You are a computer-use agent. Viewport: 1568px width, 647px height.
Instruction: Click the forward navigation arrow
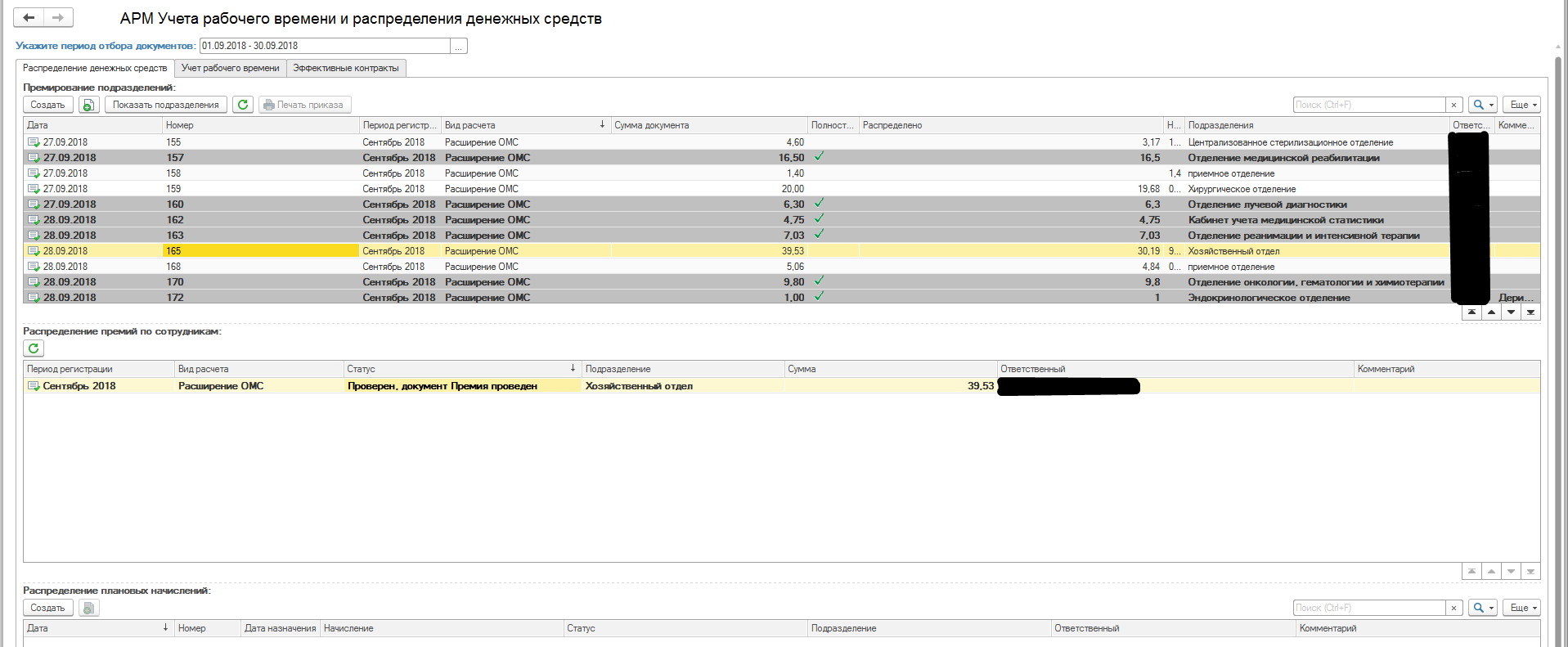(x=58, y=17)
